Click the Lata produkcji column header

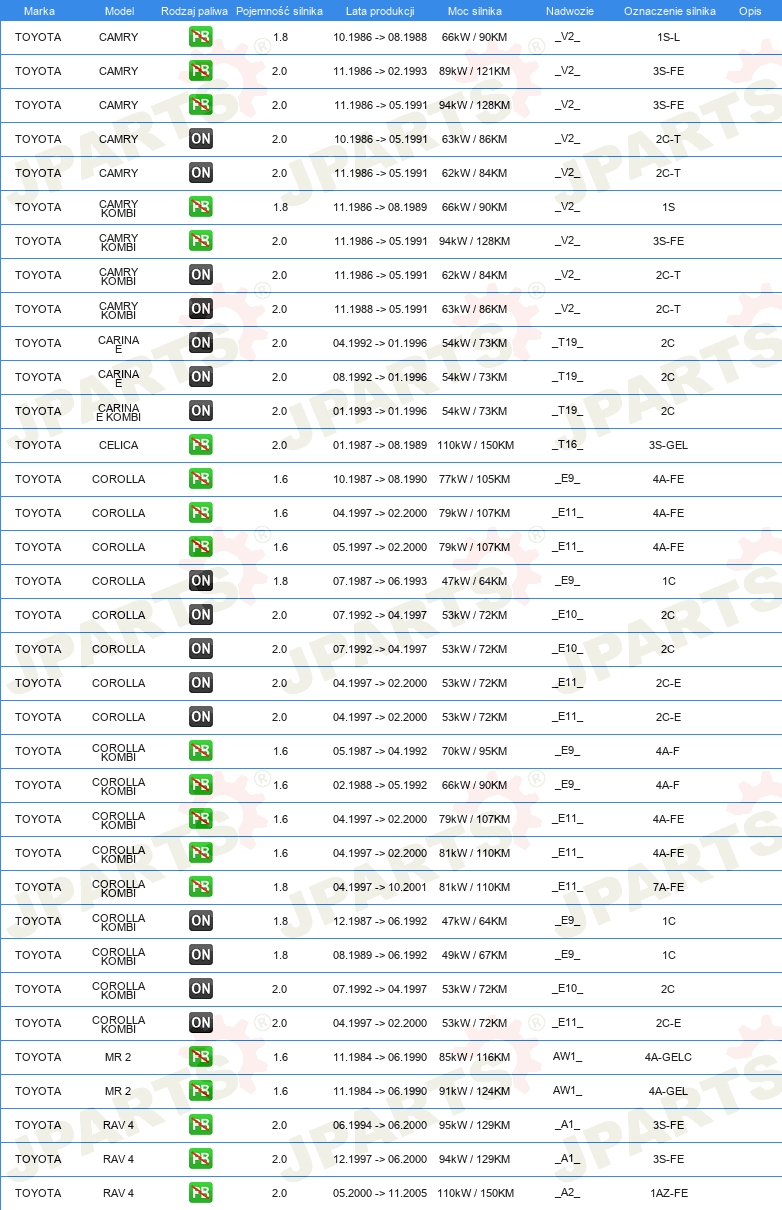[x=380, y=11]
